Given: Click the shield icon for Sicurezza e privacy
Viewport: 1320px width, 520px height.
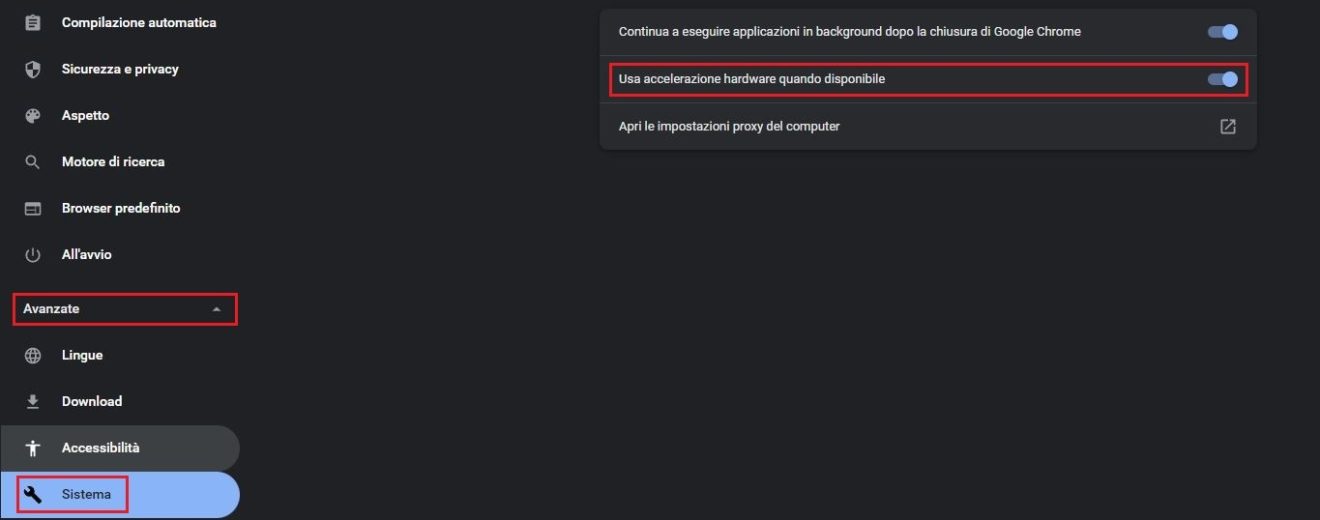Looking at the screenshot, I should [x=33, y=69].
